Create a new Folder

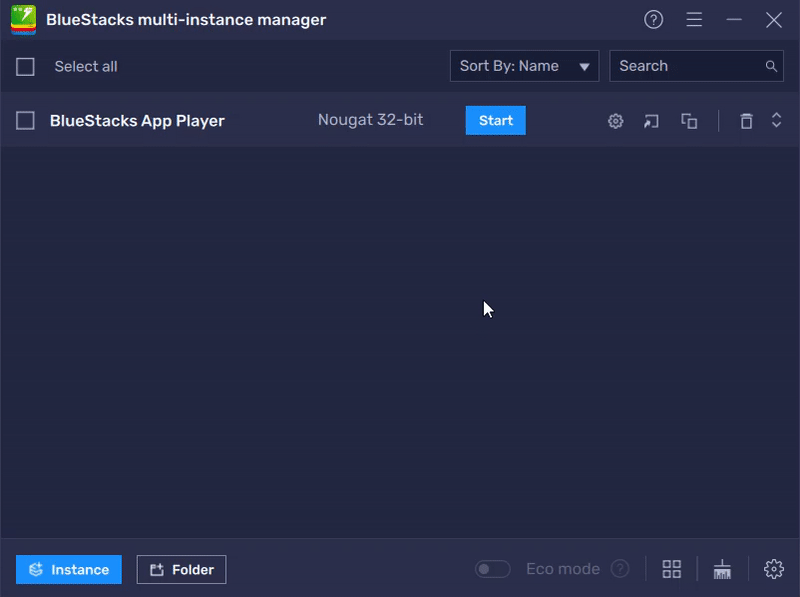[182, 569]
